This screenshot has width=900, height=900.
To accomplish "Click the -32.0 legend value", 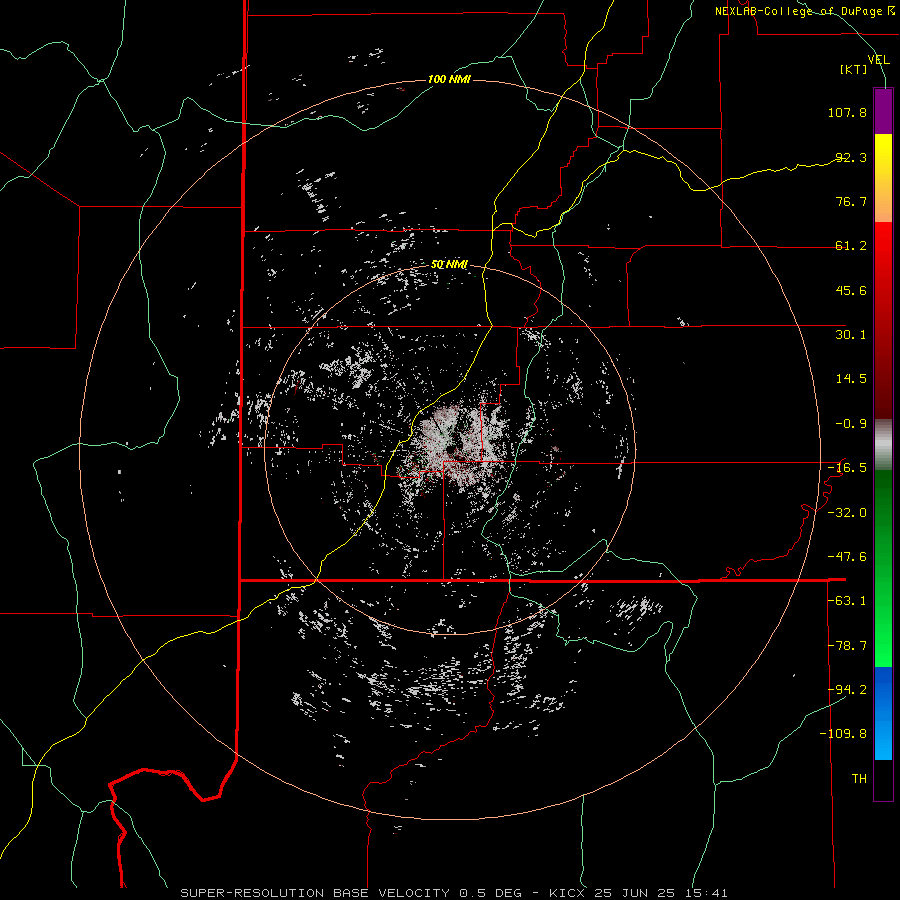I will coord(847,513).
